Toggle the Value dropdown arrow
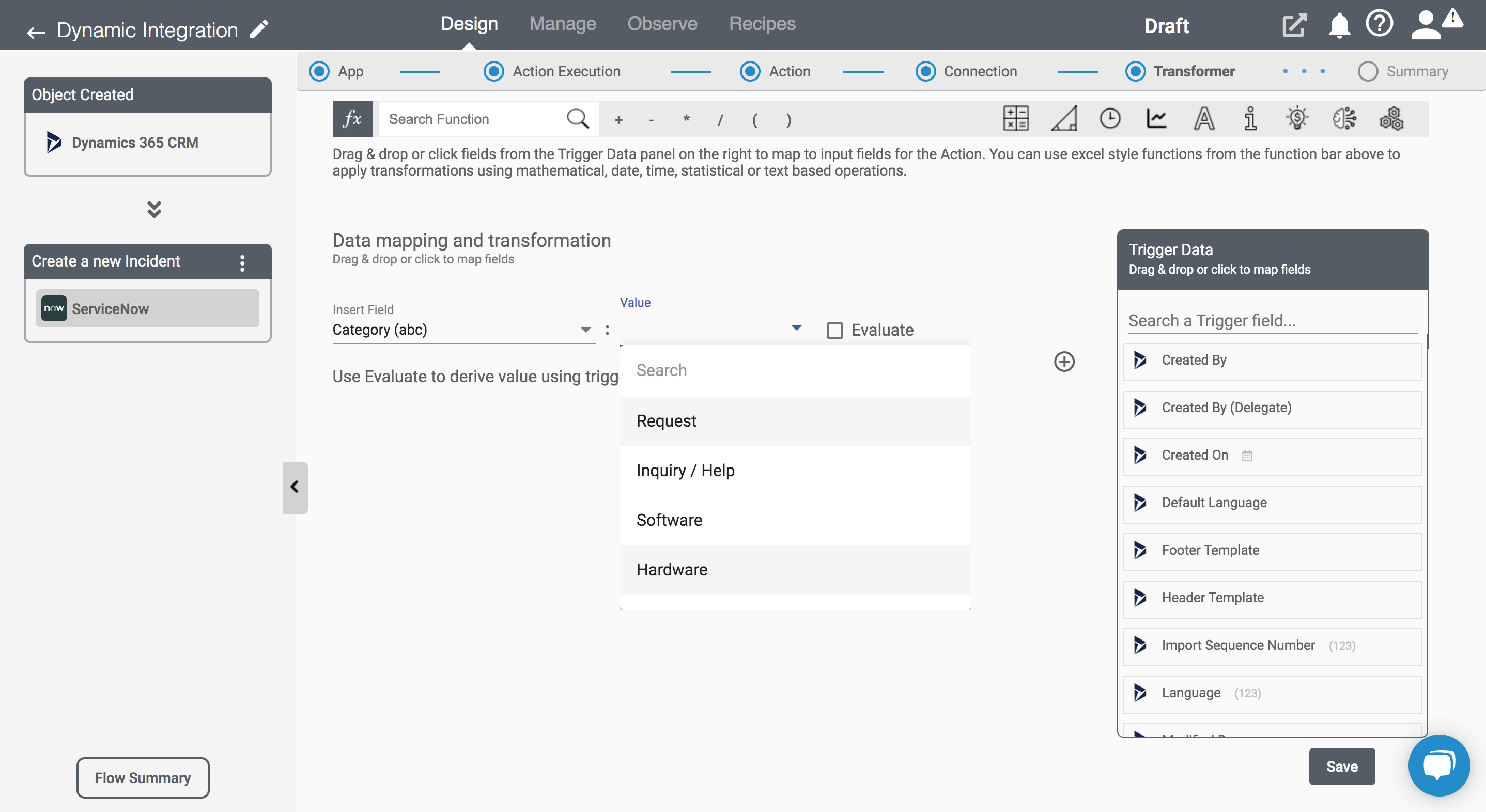 [x=797, y=327]
